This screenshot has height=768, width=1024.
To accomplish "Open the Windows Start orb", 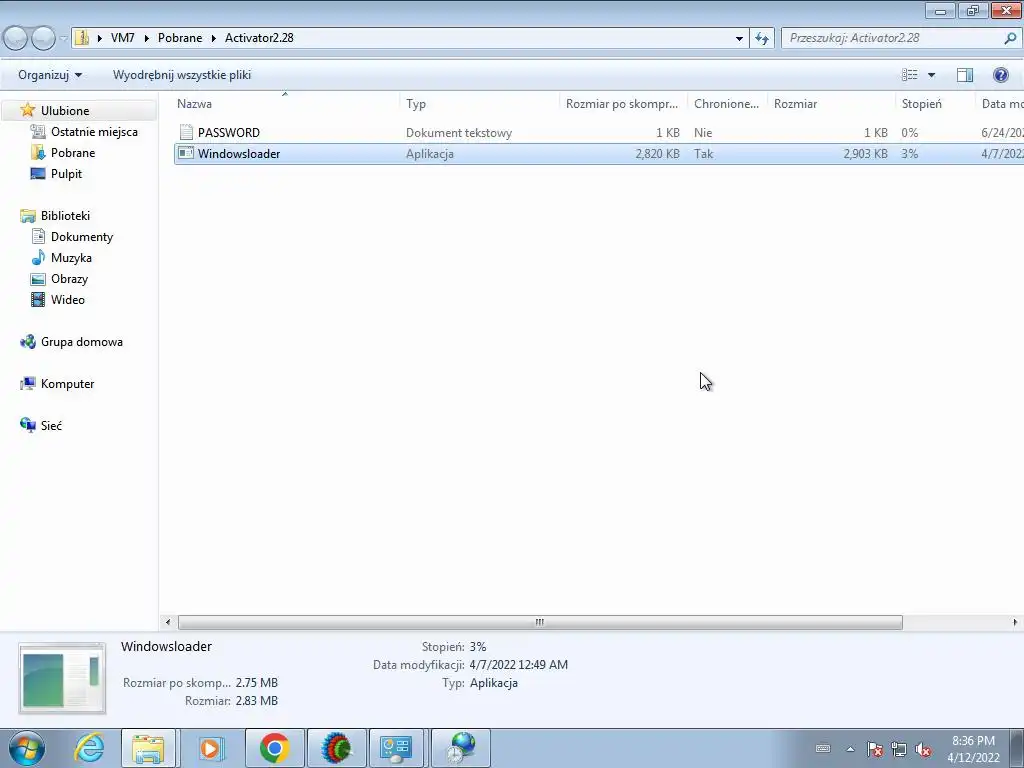I will (27, 748).
